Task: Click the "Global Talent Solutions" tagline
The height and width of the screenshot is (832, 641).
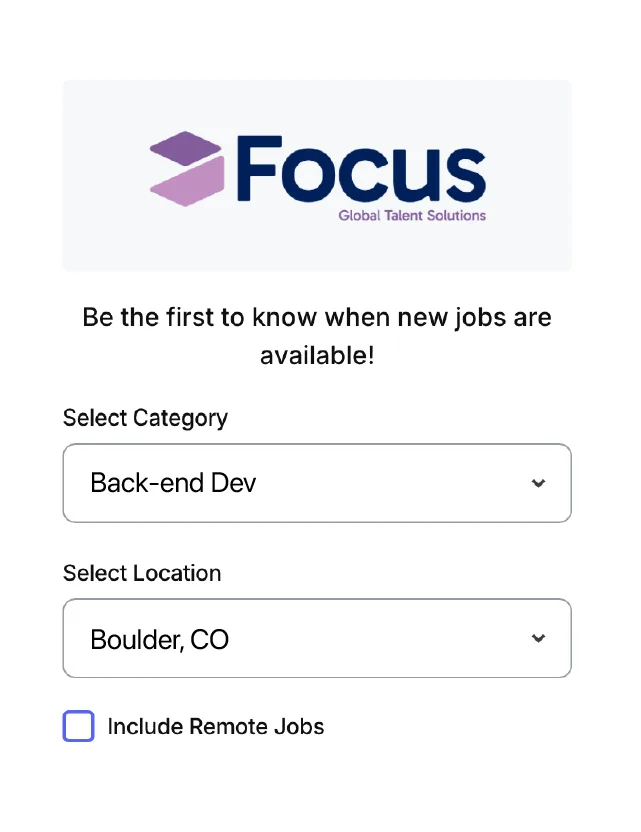Action: [x=412, y=215]
